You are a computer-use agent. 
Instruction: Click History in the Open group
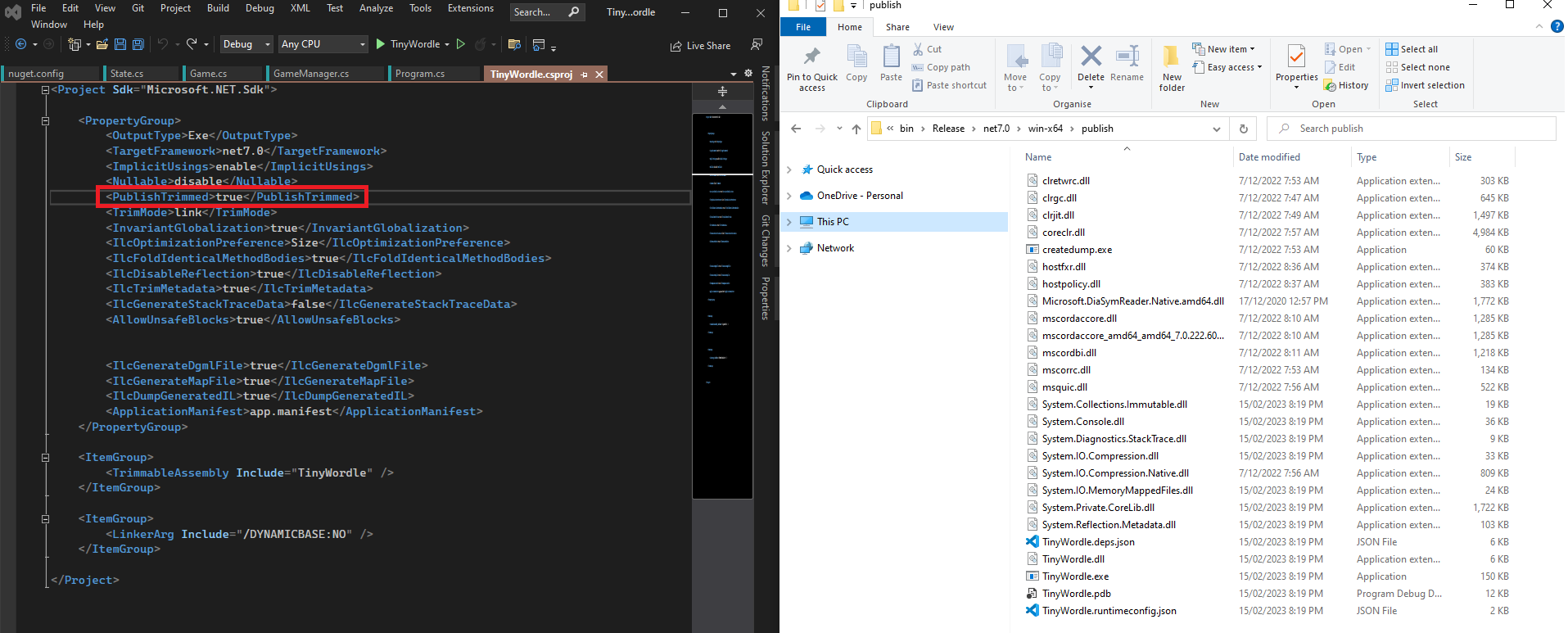point(1346,85)
